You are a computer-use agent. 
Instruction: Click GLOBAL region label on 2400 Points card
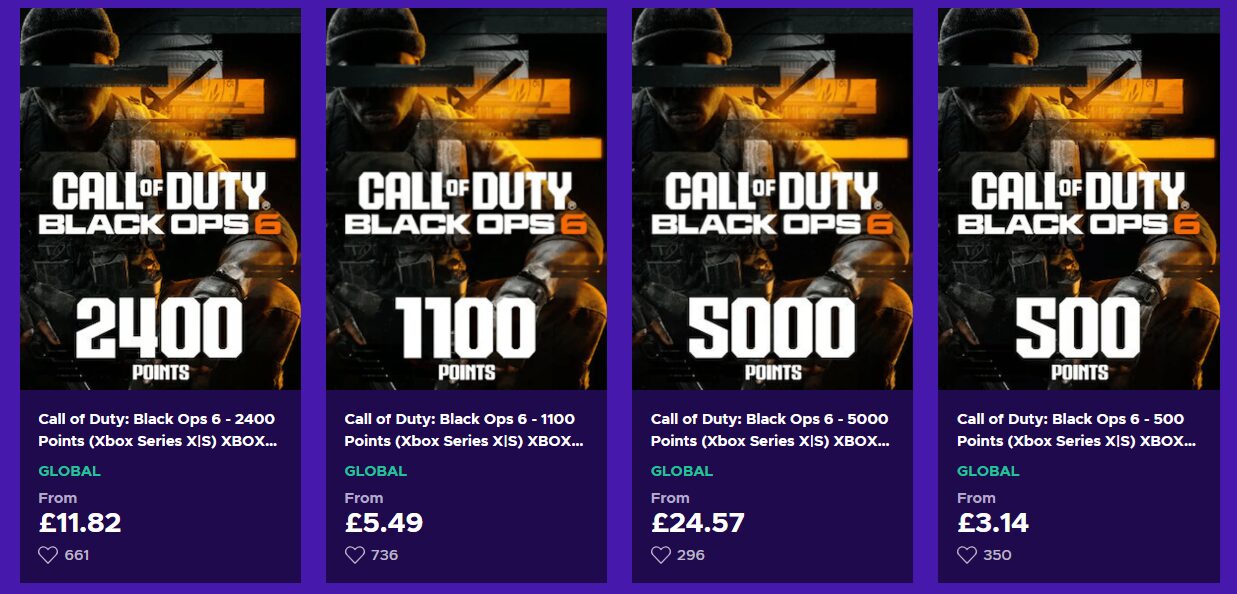coord(69,471)
